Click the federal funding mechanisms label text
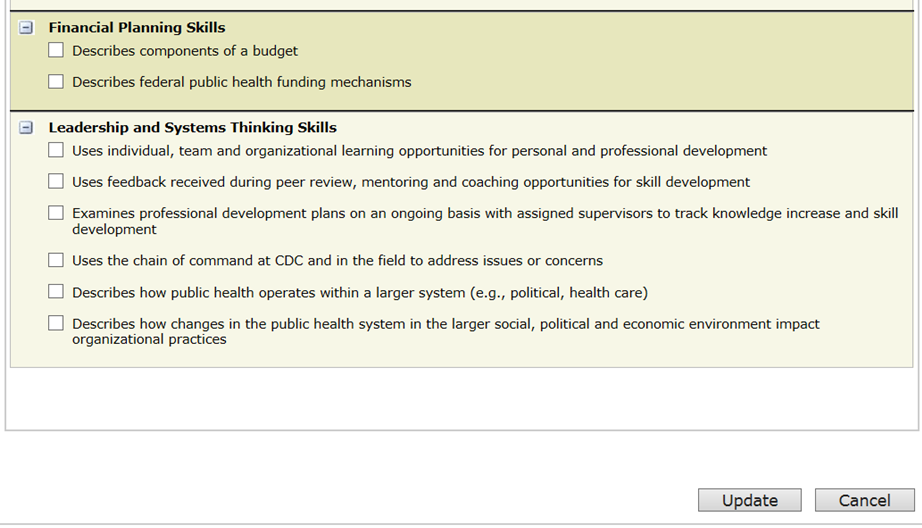The width and height of the screenshot is (922, 528). point(241,82)
